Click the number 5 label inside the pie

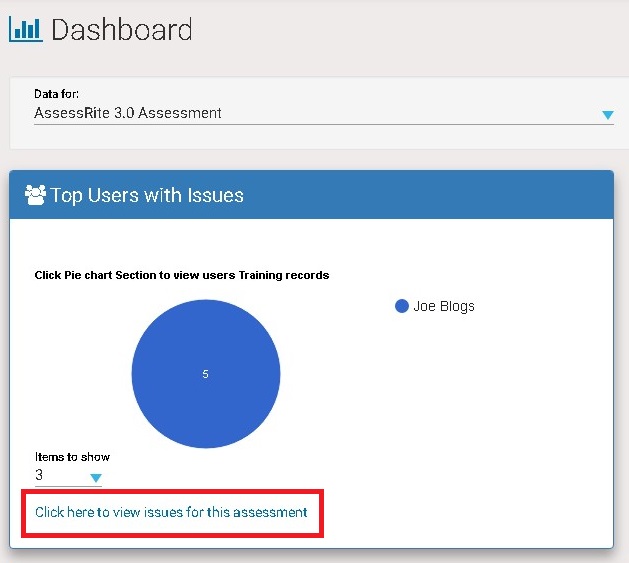205,374
